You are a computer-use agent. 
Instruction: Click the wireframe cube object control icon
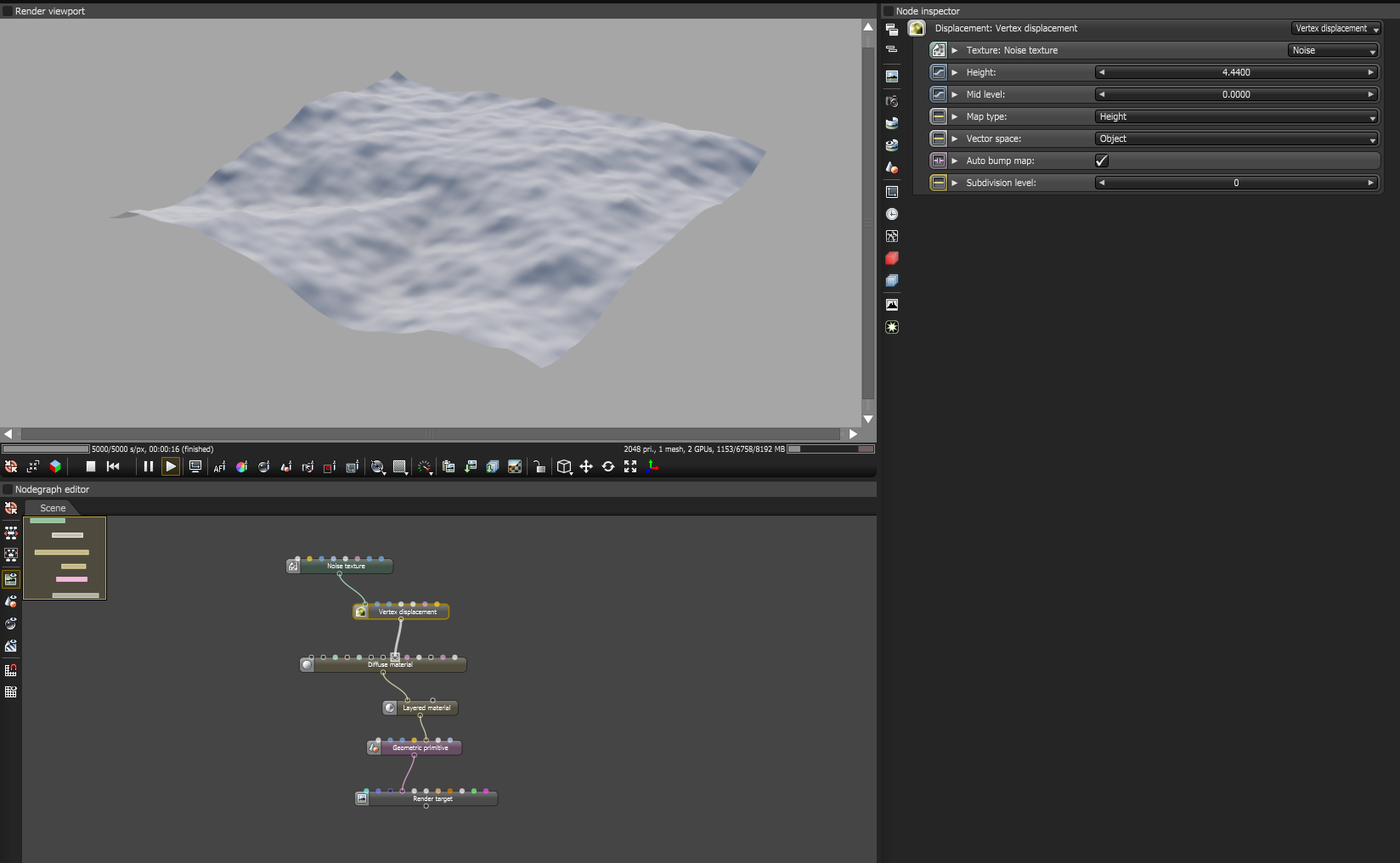(x=564, y=466)
